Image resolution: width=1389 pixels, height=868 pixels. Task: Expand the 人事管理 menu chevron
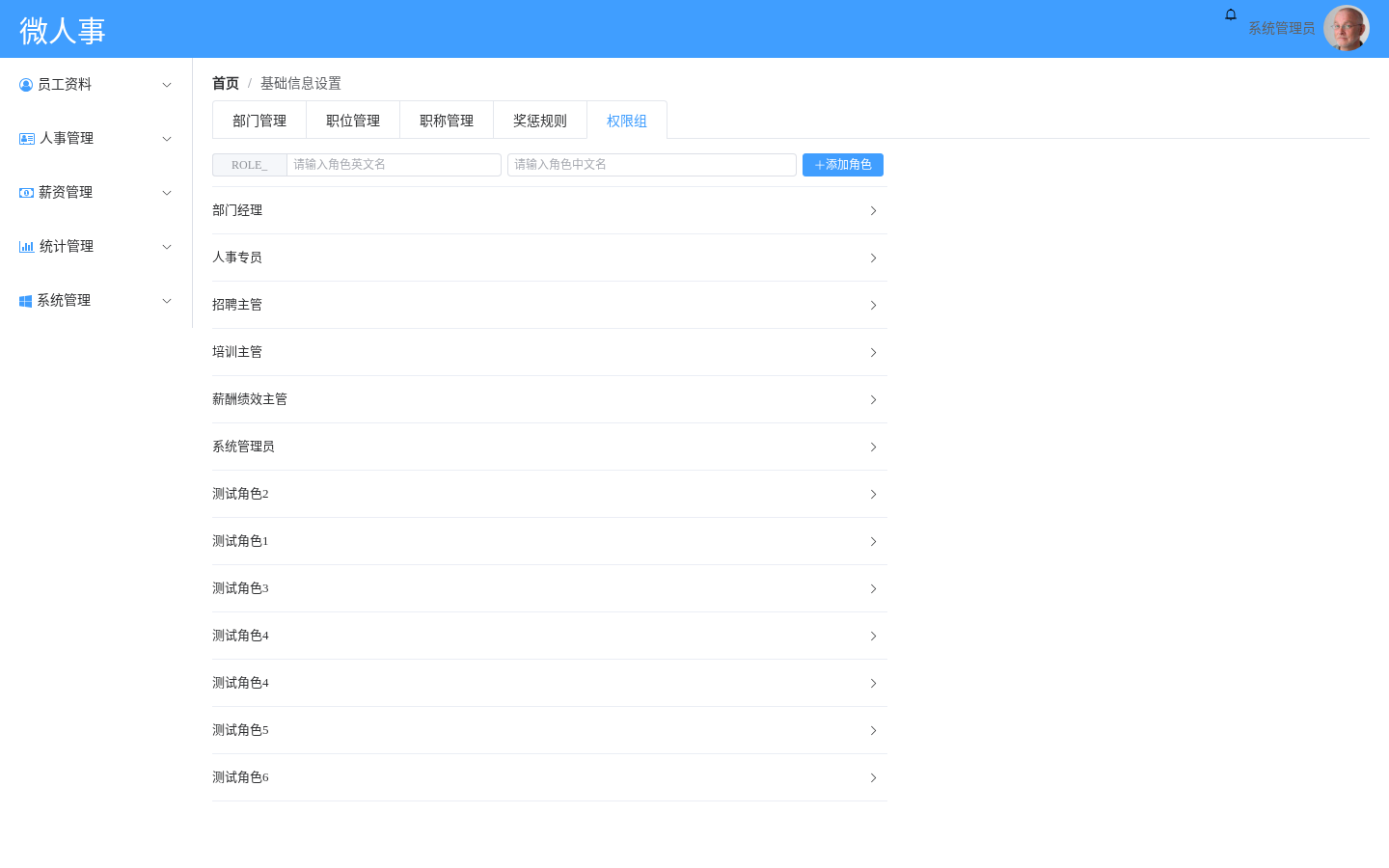pos(167,139)
